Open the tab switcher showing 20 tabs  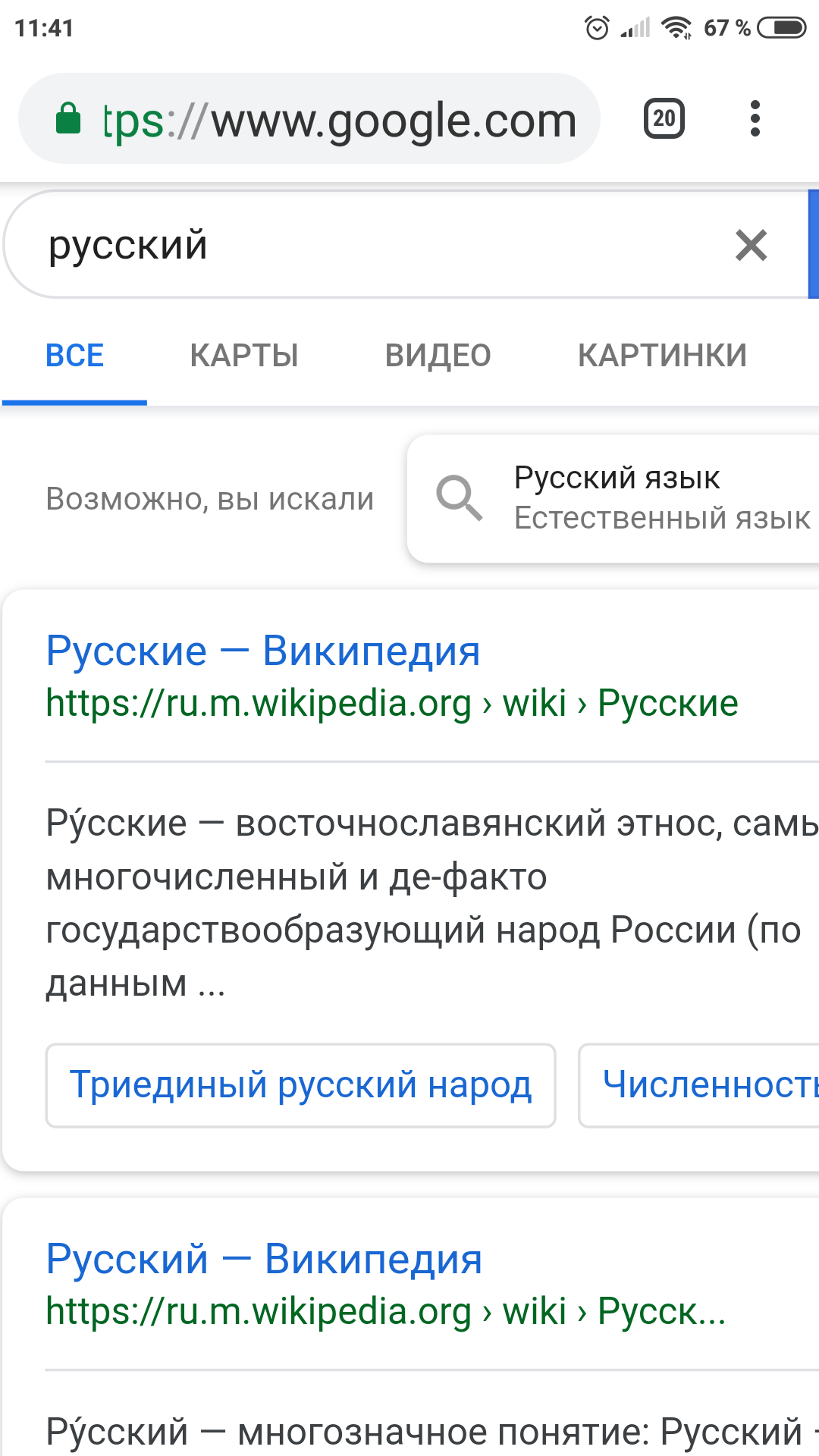[664, 119]
